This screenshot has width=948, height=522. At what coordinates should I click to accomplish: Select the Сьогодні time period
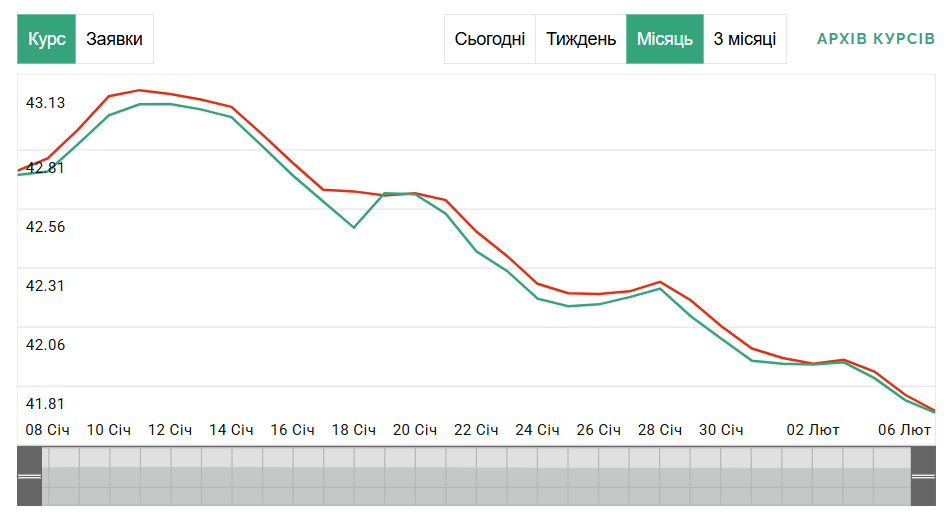pos(489,39)
